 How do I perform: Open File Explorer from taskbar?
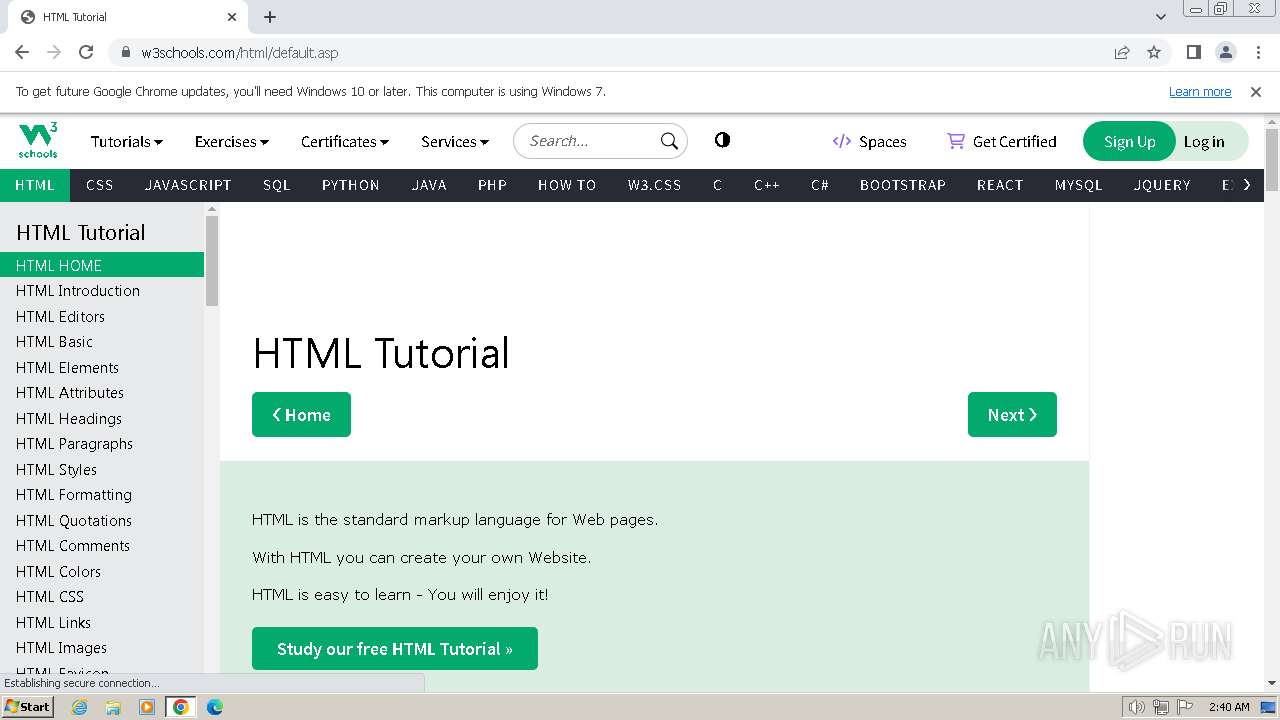113,707
